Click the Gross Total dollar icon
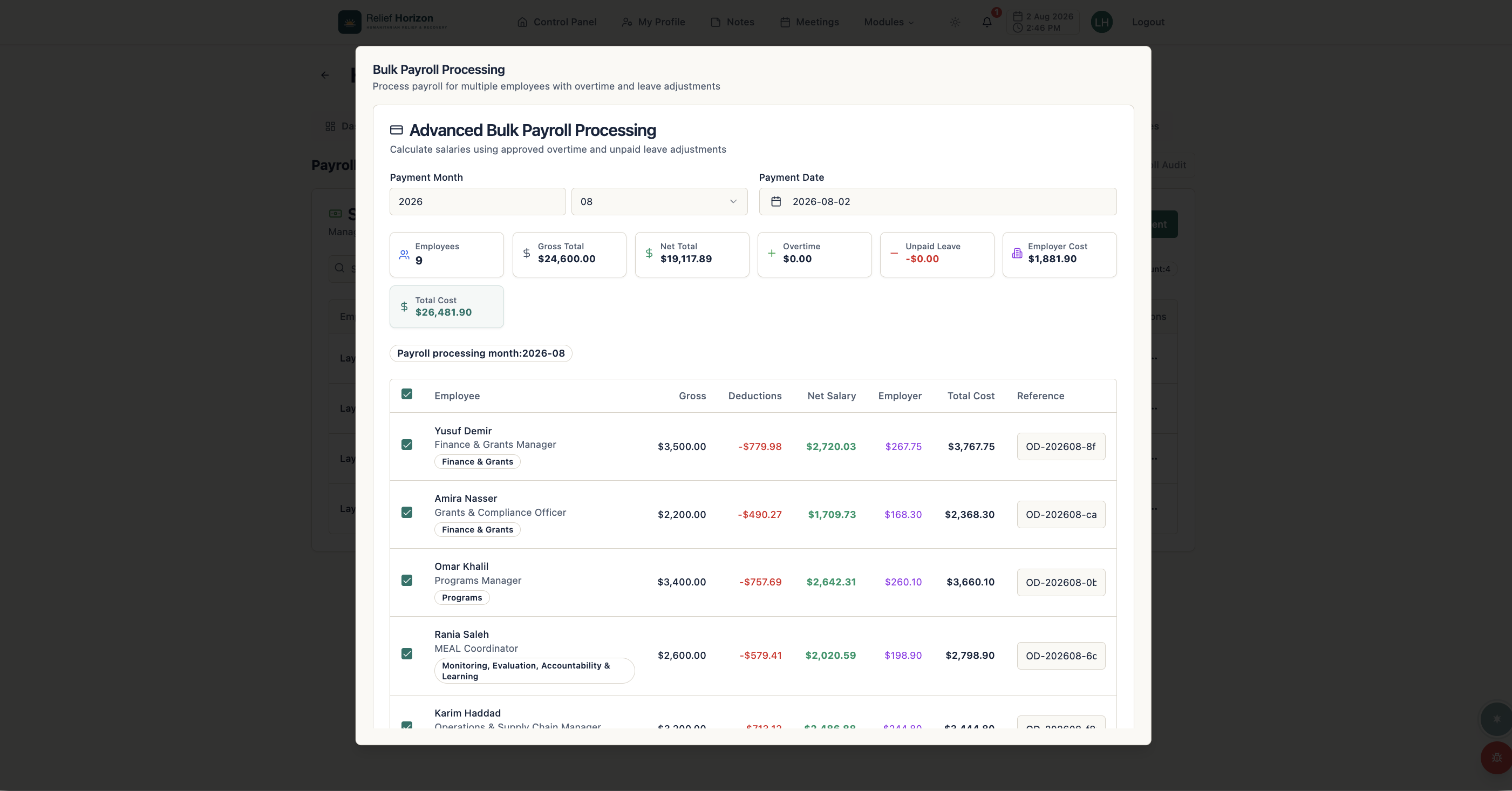The image size is (1512, 791). point(527,253)
